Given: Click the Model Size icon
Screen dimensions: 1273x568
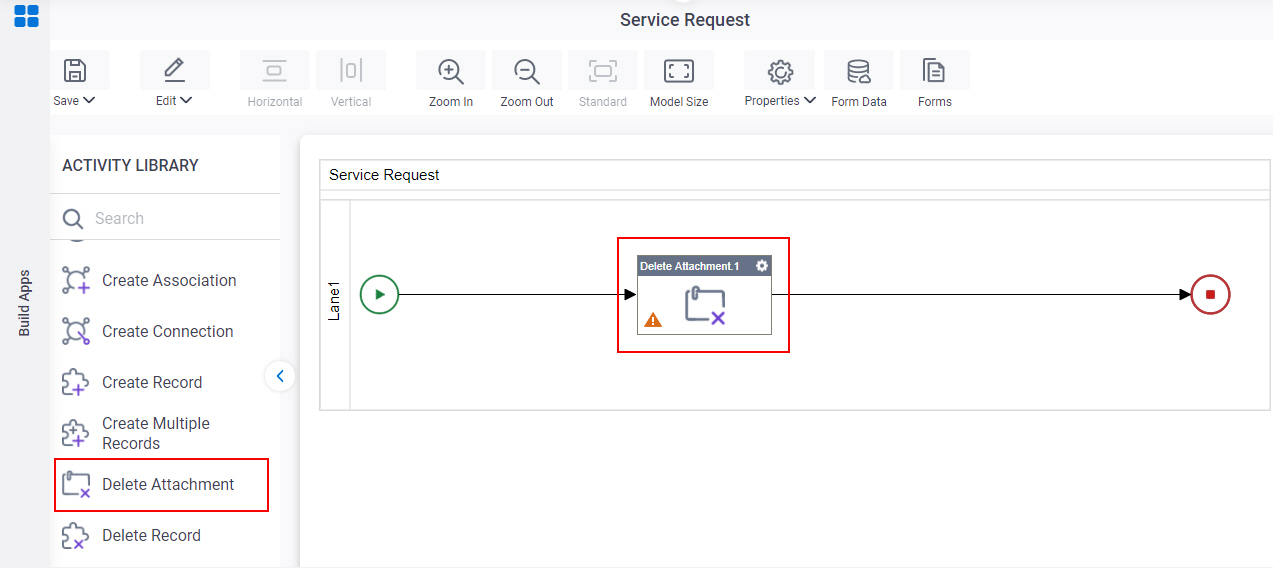Looking at the screenshot, I should click(x=679, y=71).
